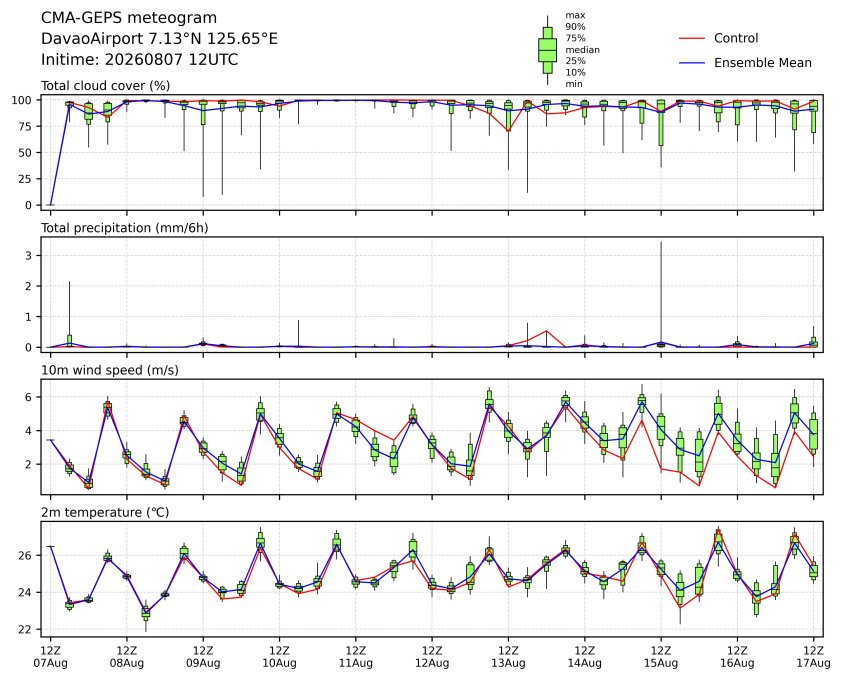The width and height of the screenshot is (842, 680).
Task: Click the '100' cloud cover y-axis tick
Action: coord(22,100)
